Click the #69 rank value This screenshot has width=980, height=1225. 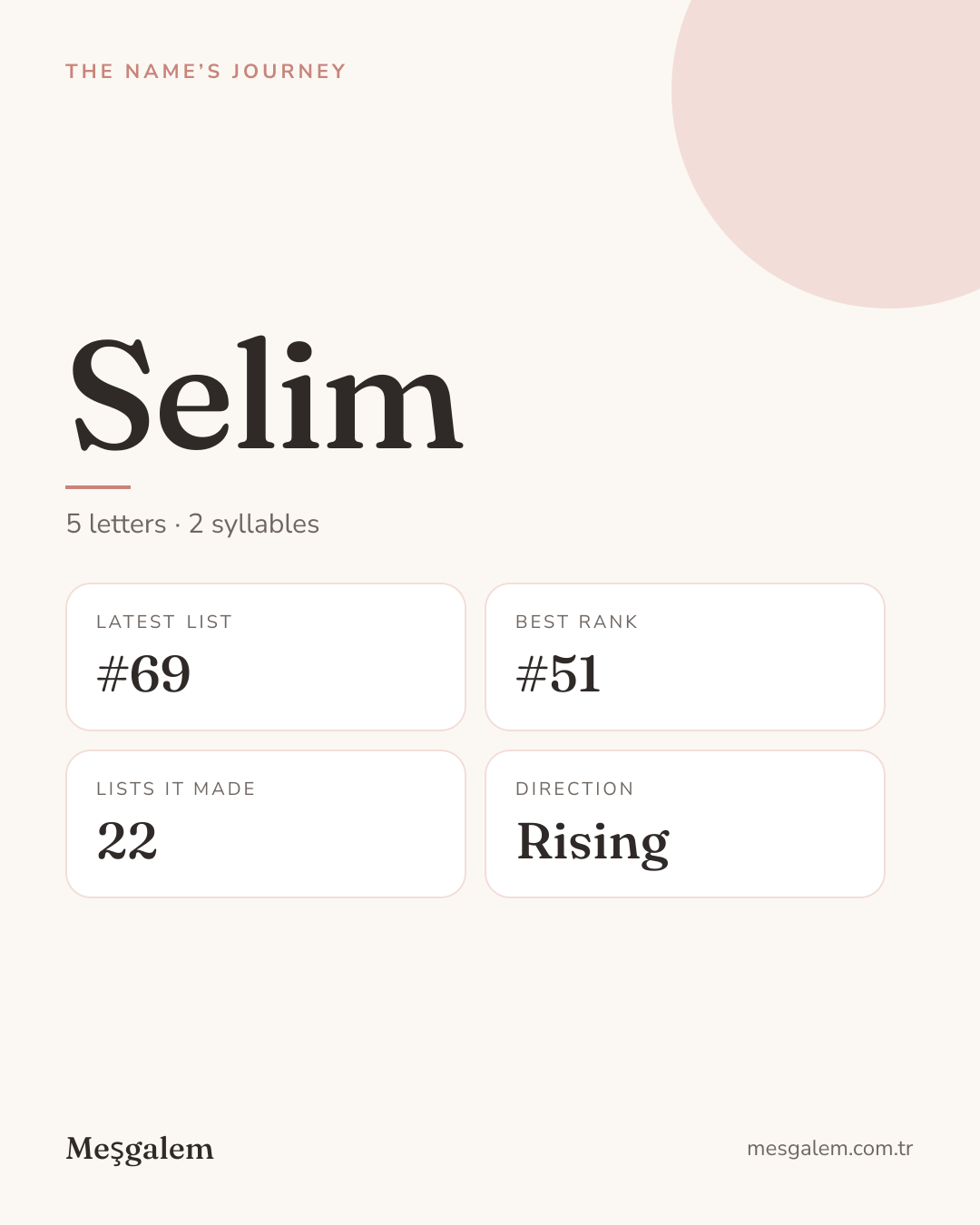(143, 674)
